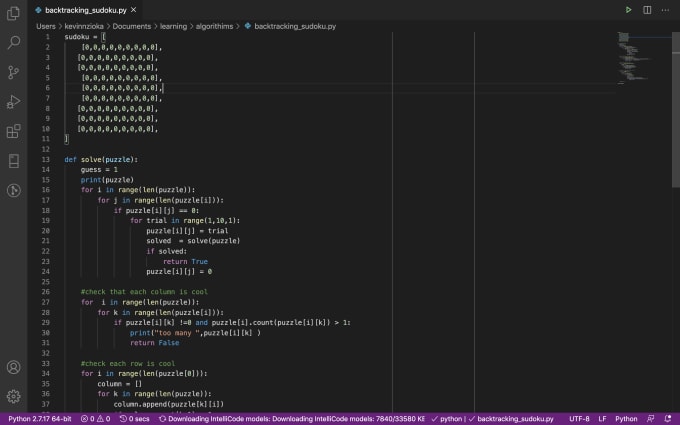Screen dimensions: 680x425
Task: Click the feedback icon in the status bar
Action: click(650, 418)
